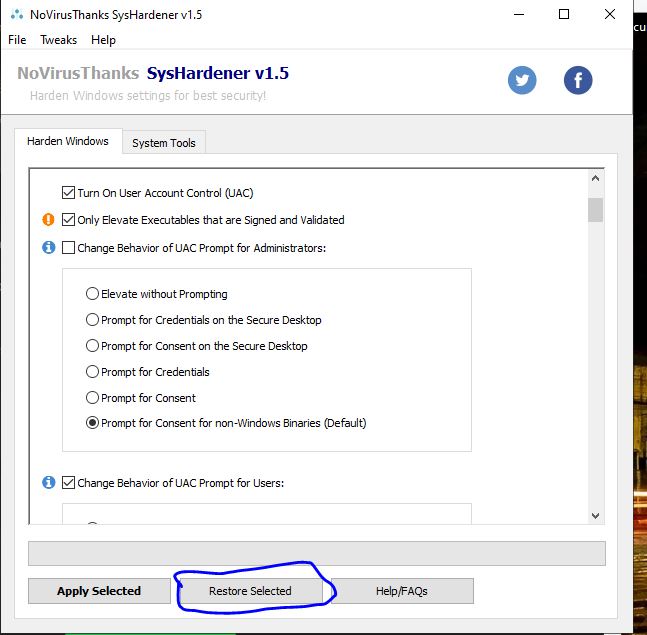
Task: Uncheck Change Behavior of UAC Prompt for Users
Action: 68,482
